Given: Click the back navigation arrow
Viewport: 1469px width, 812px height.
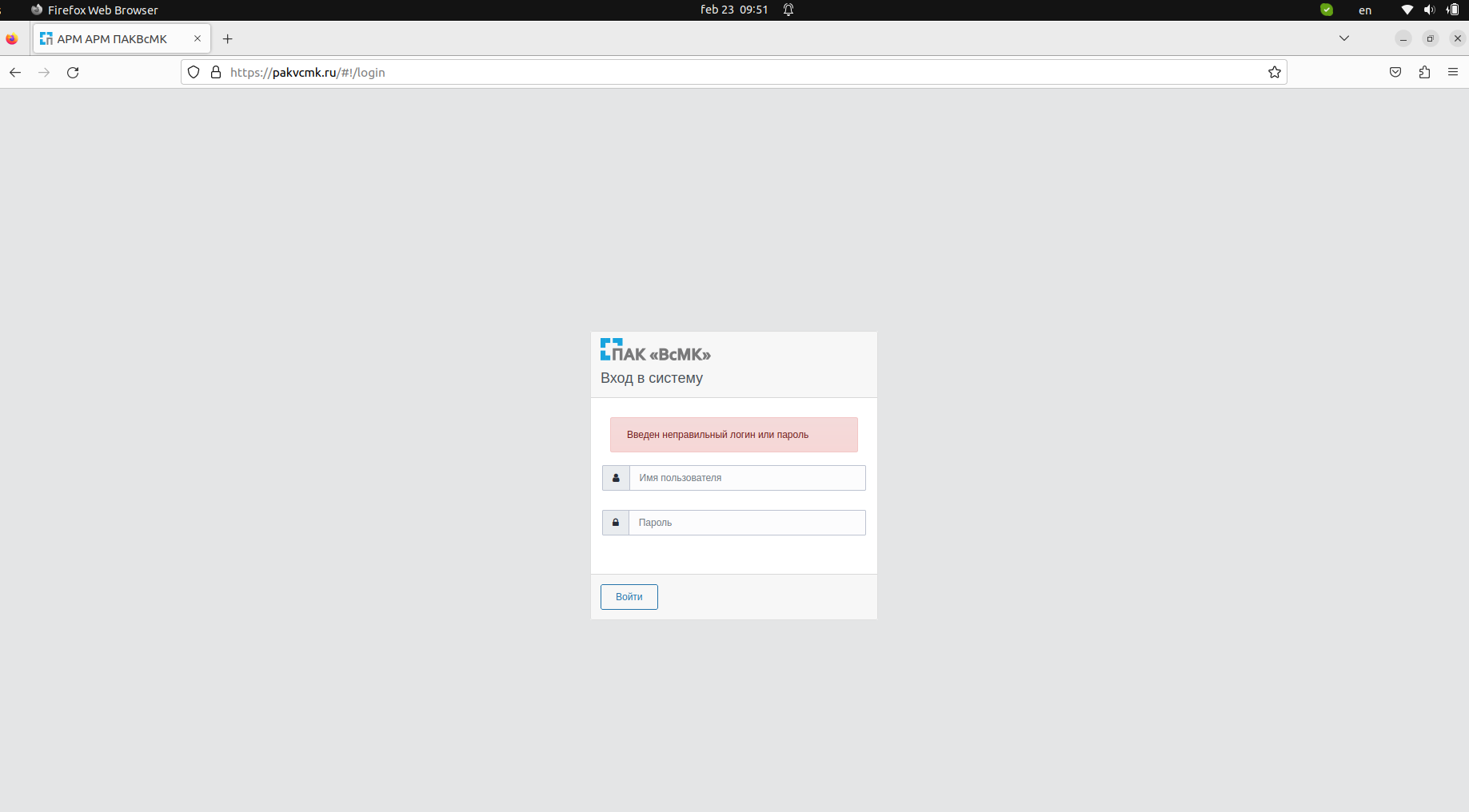Looking at the screenshot, I should [15, 72].
